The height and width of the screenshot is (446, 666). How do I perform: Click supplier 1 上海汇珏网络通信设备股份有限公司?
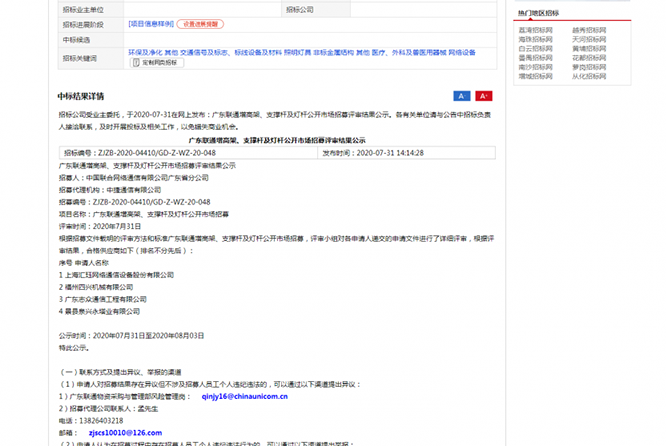(x=116, y=275)
